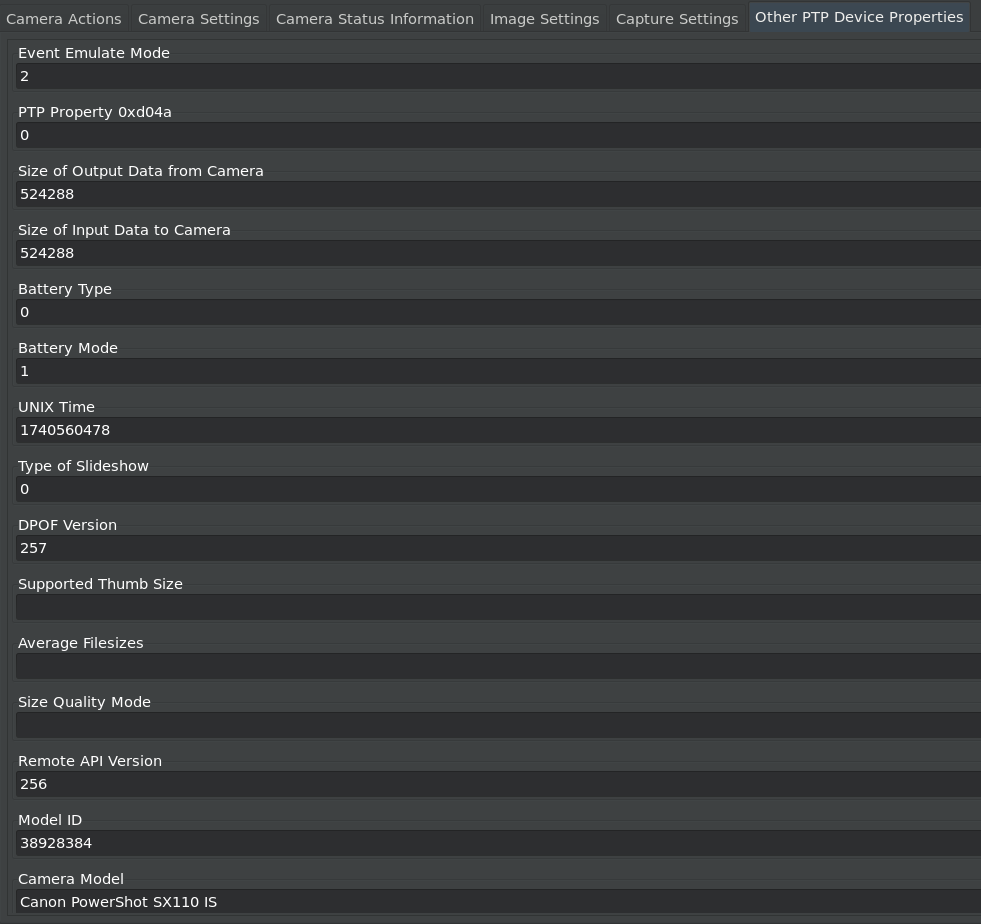This screenshot has width=981, height=924.
Task: Click the Event Emulate Mode field
Action: (498, 76)
